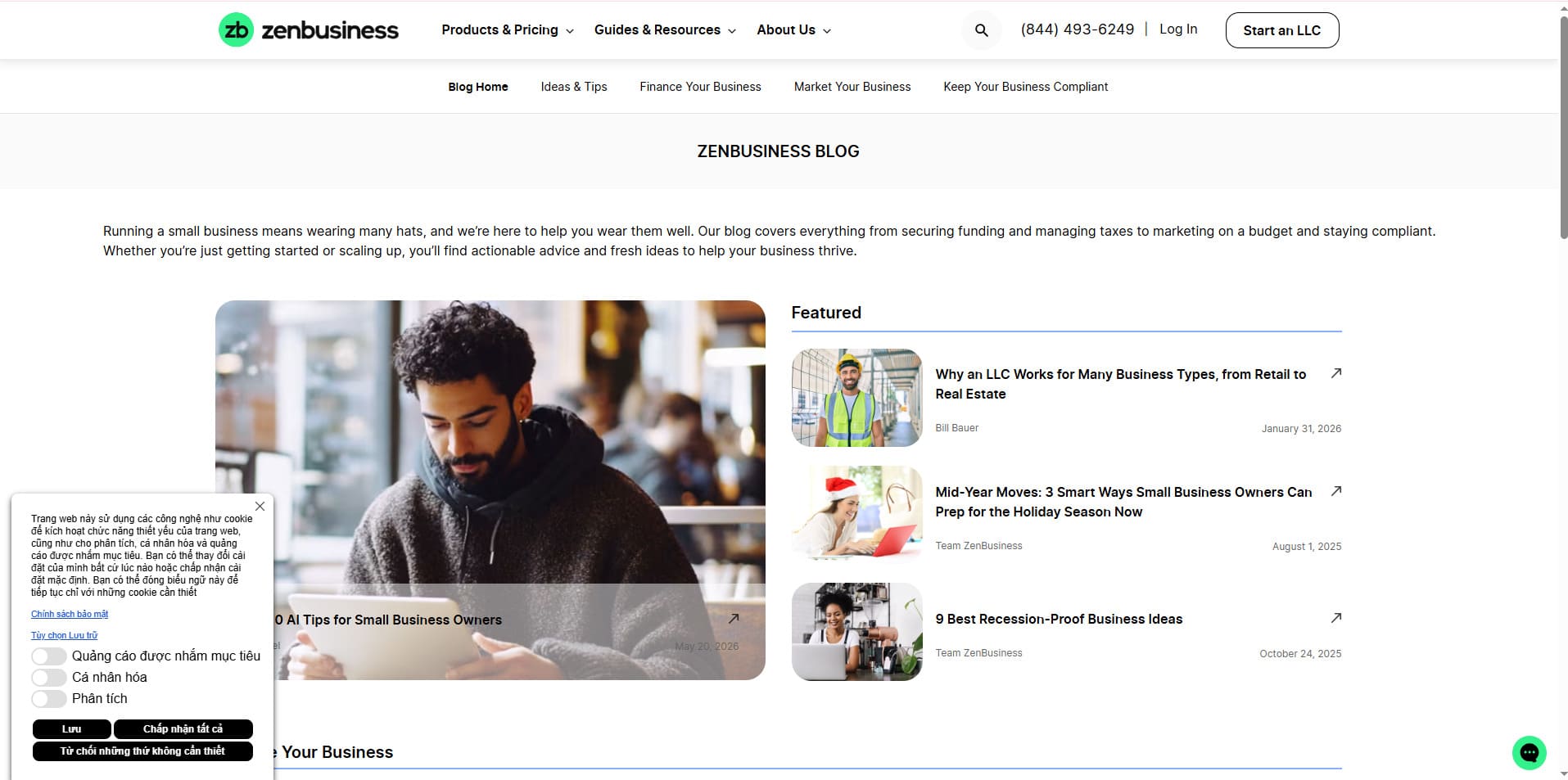This screenshot has height=780, width=1568.
Task: Click the Start an LLC button
Action: pos(1282,30)
